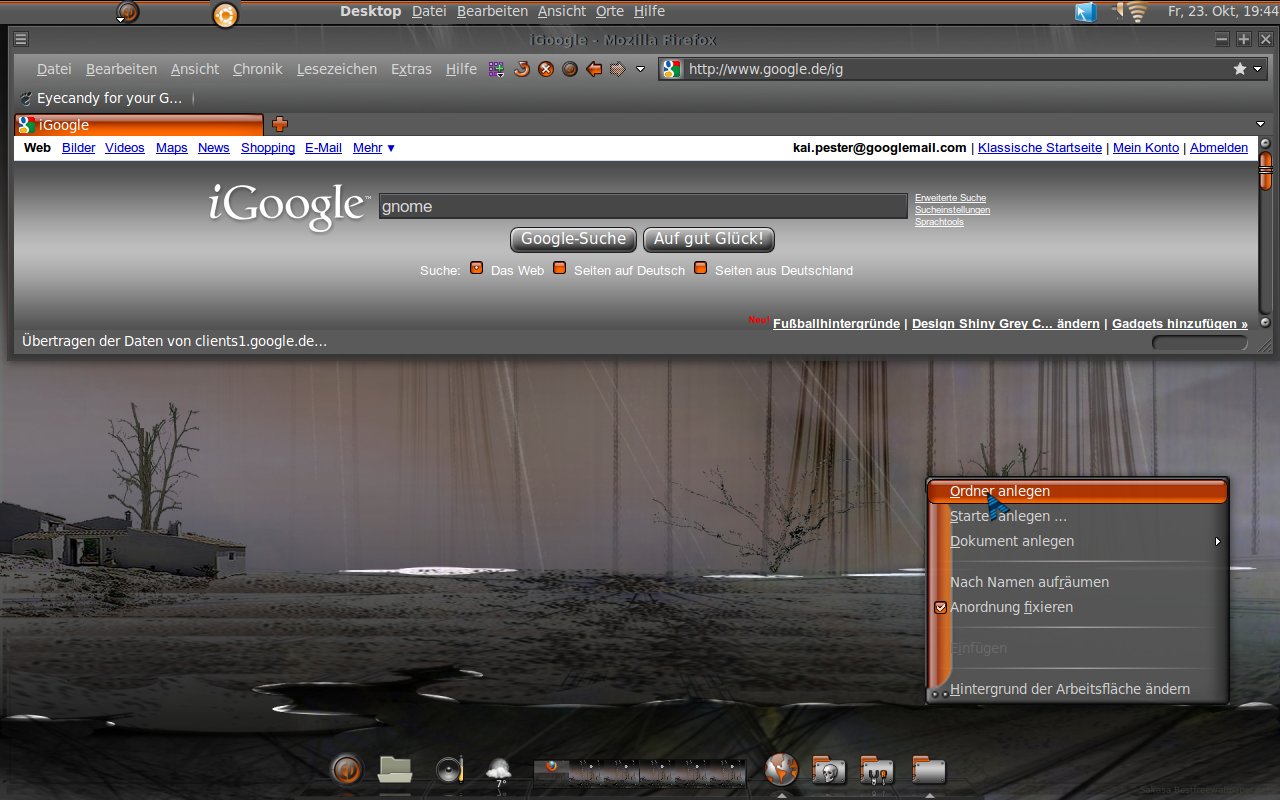Launch the orange round dock icon at far left
This screenshot has height=800, width=1280.
346,770
